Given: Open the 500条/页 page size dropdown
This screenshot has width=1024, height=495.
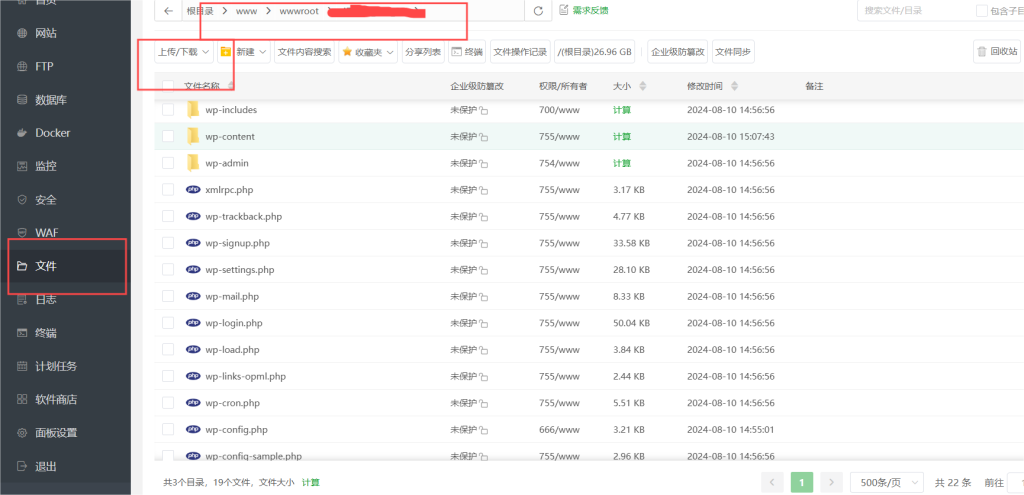Looking at the screenshot, I should (x=886, y=482).
